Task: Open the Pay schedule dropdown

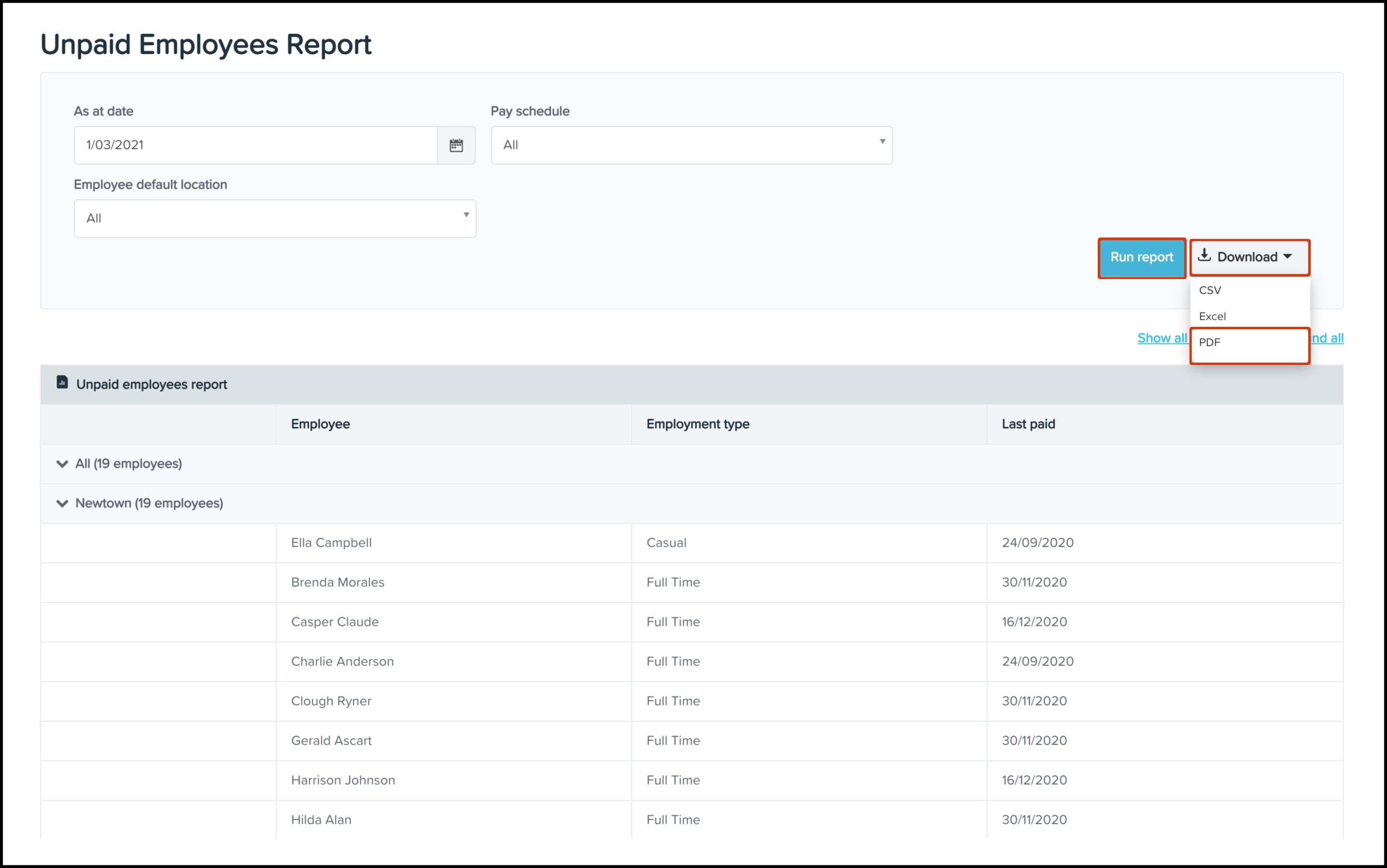Action: click(691, 145)
